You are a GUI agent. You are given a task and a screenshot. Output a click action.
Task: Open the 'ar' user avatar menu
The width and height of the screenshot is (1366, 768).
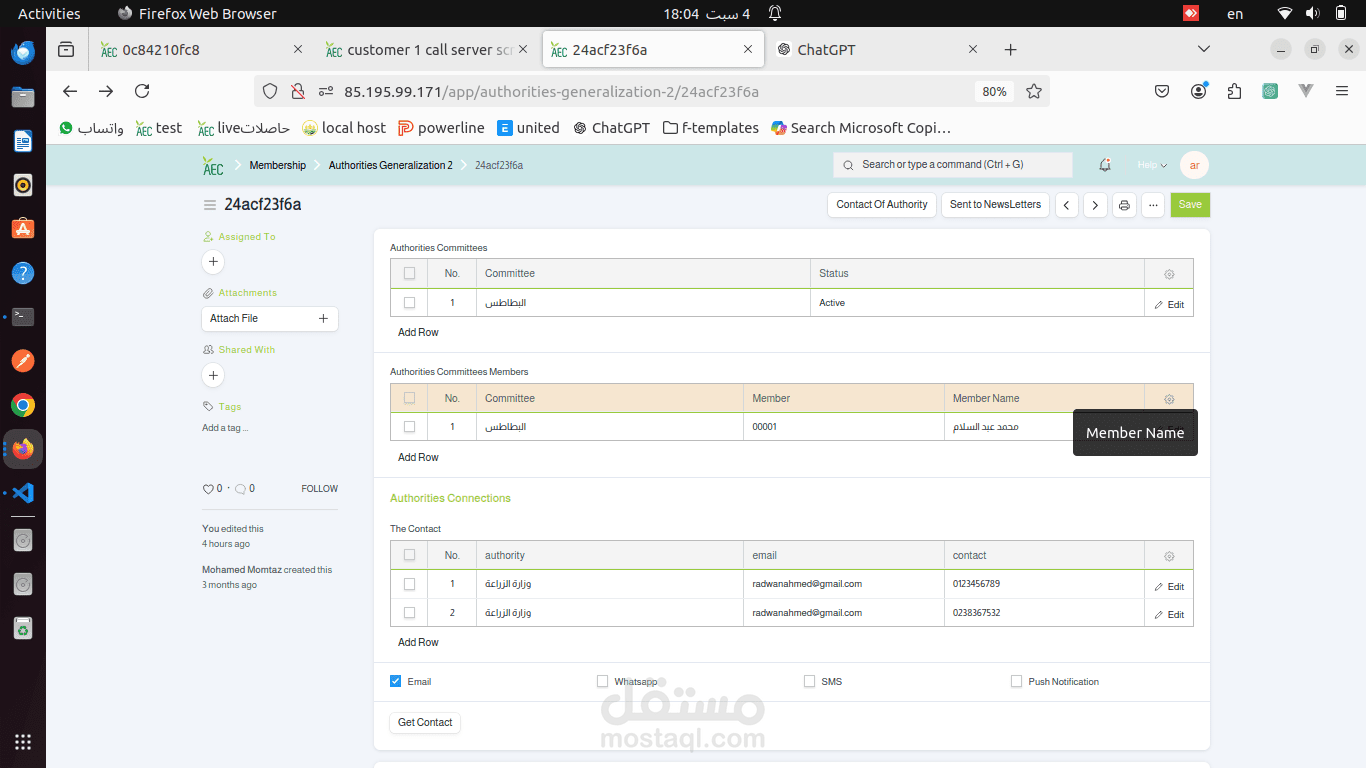pos(1194,165)
